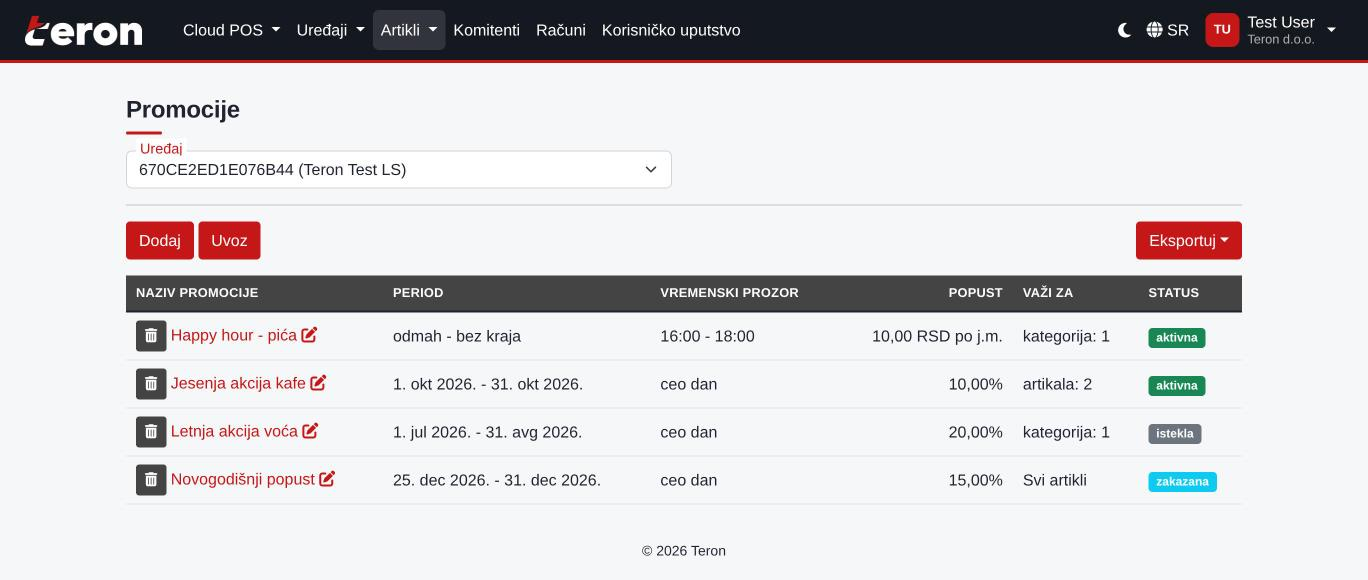This screenshot has width=1368, height=580.
Task: Click '1. jul 2026. - 31. avg 2026.' period
Action: [487, 432]
